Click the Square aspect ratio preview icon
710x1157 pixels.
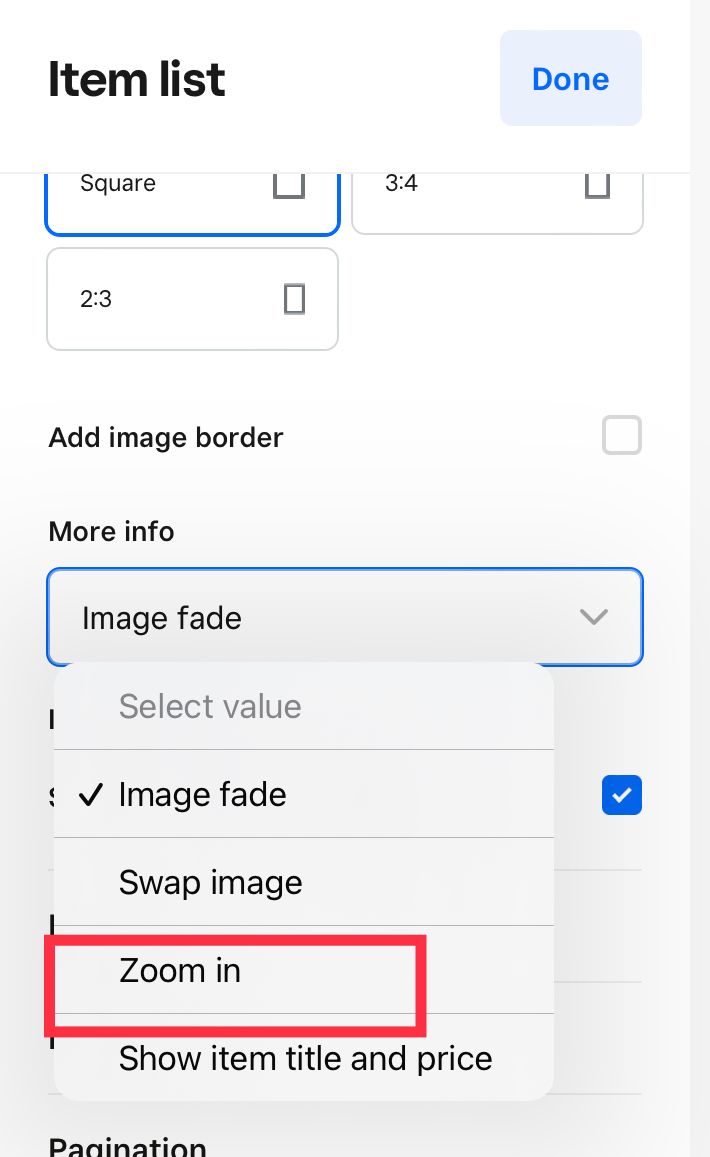pyautogui.click(x=288, y=183)
